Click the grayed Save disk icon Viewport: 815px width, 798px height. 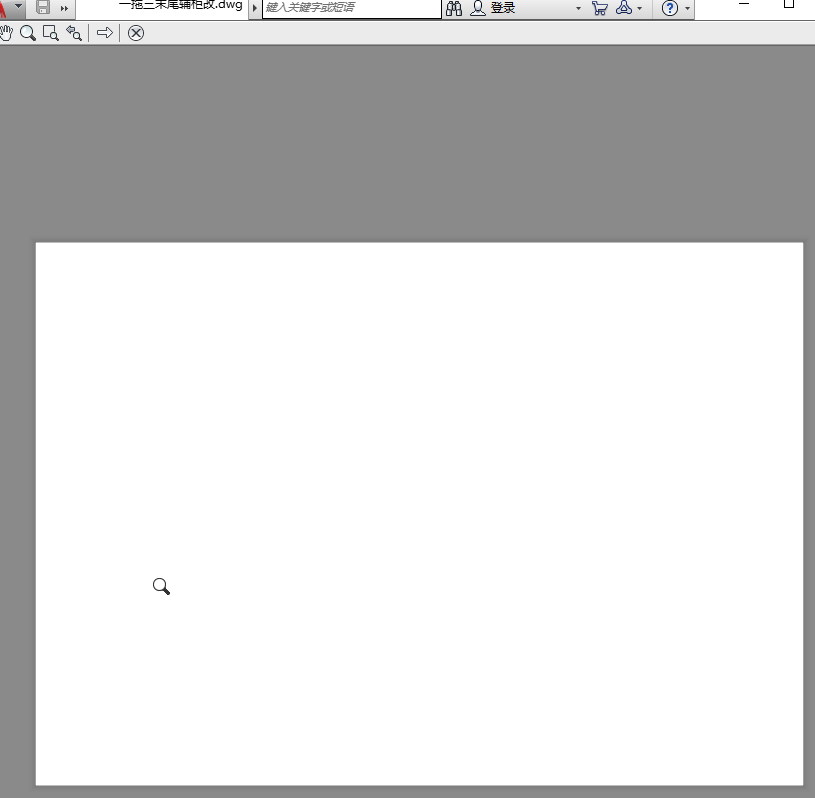tap(43, 7)
